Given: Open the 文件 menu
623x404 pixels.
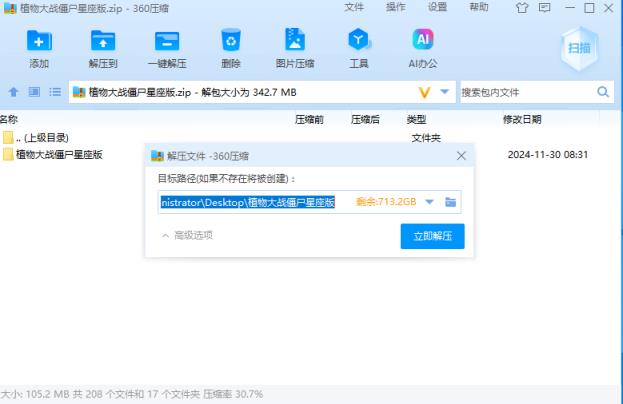Looking at the screenshot, I should [354, 7].
